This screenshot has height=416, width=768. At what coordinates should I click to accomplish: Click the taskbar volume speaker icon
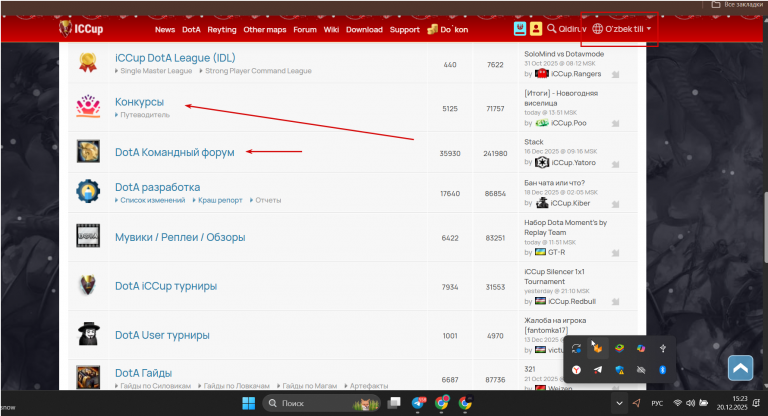tap(691, 403)
